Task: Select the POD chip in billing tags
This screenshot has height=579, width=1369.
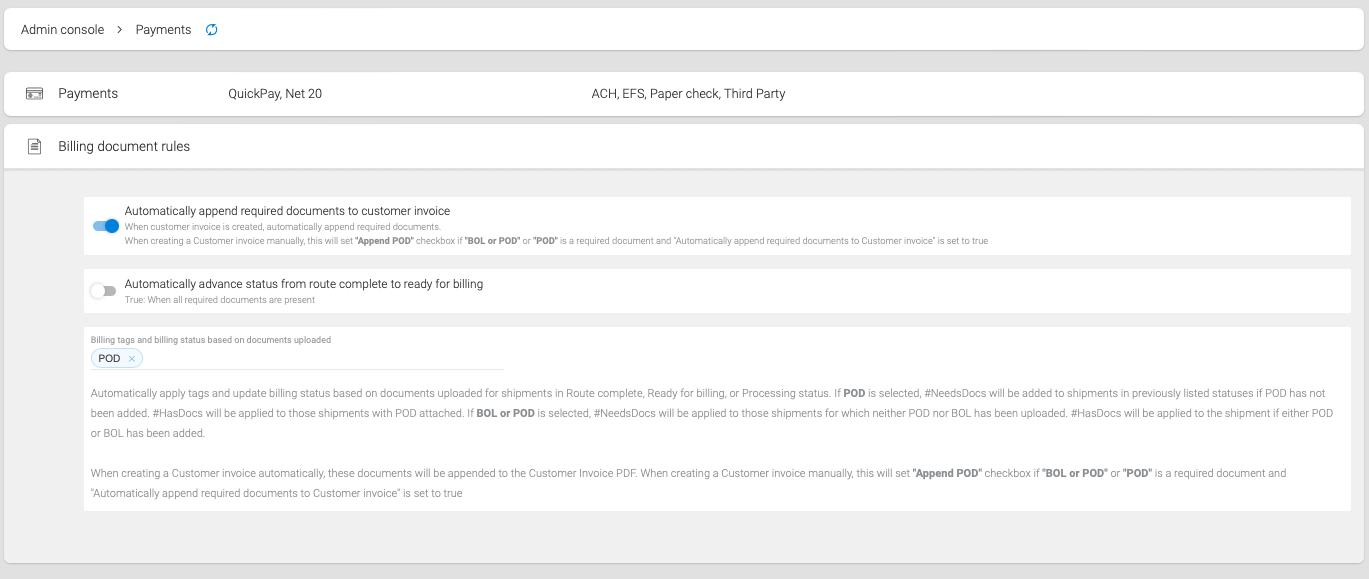Action: pyautogui.click(x=109, y=359)
